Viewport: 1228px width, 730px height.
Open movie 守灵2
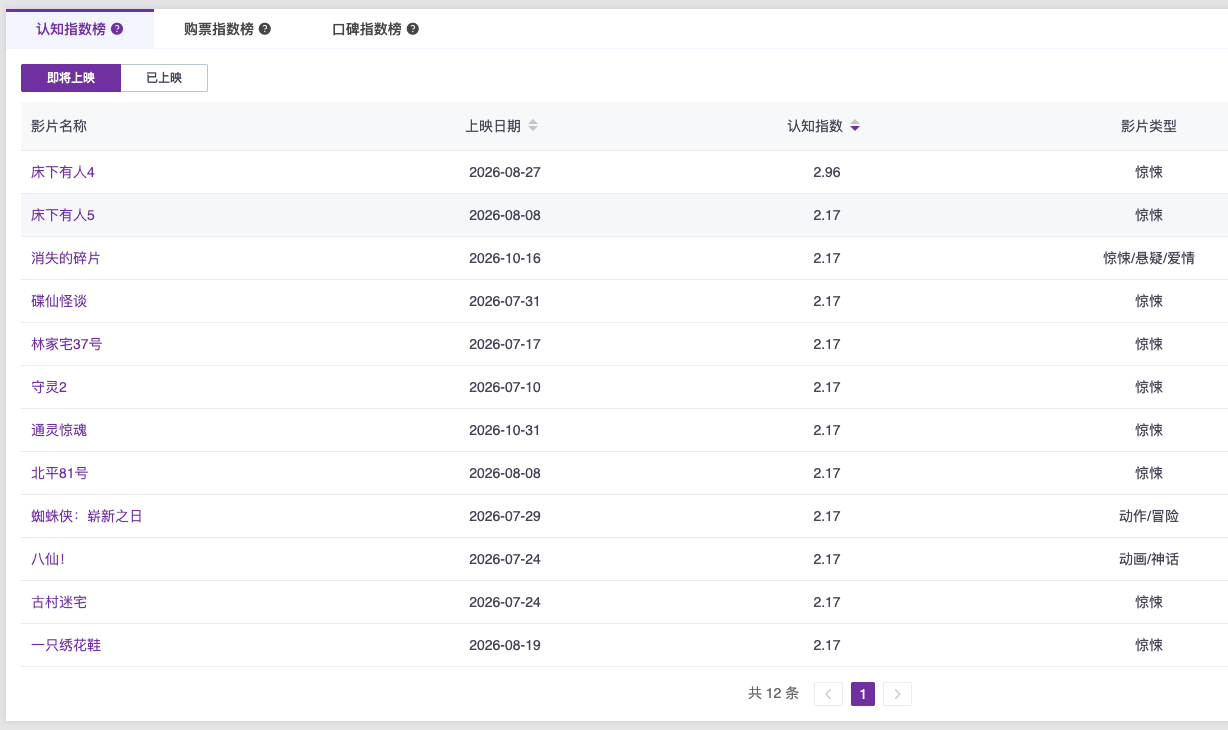coord(49,387)
